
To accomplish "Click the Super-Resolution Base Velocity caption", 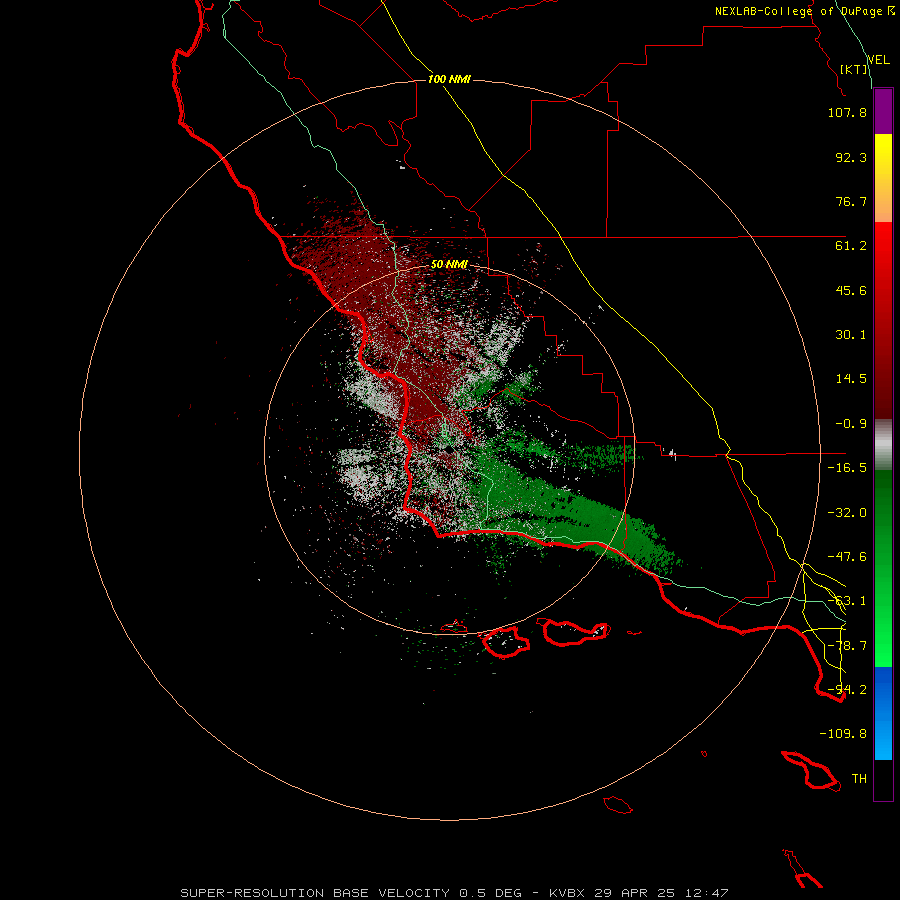I will pos(454,893).
